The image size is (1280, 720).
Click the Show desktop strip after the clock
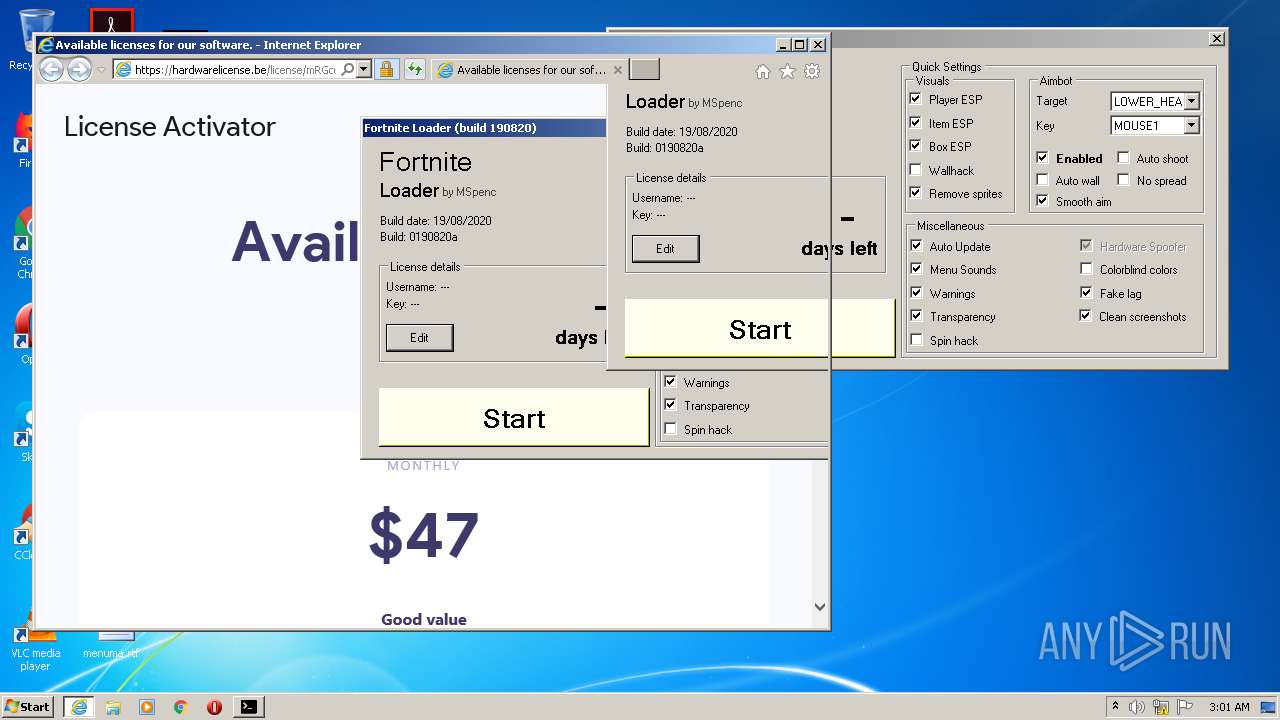click(x=1268, y=706)
